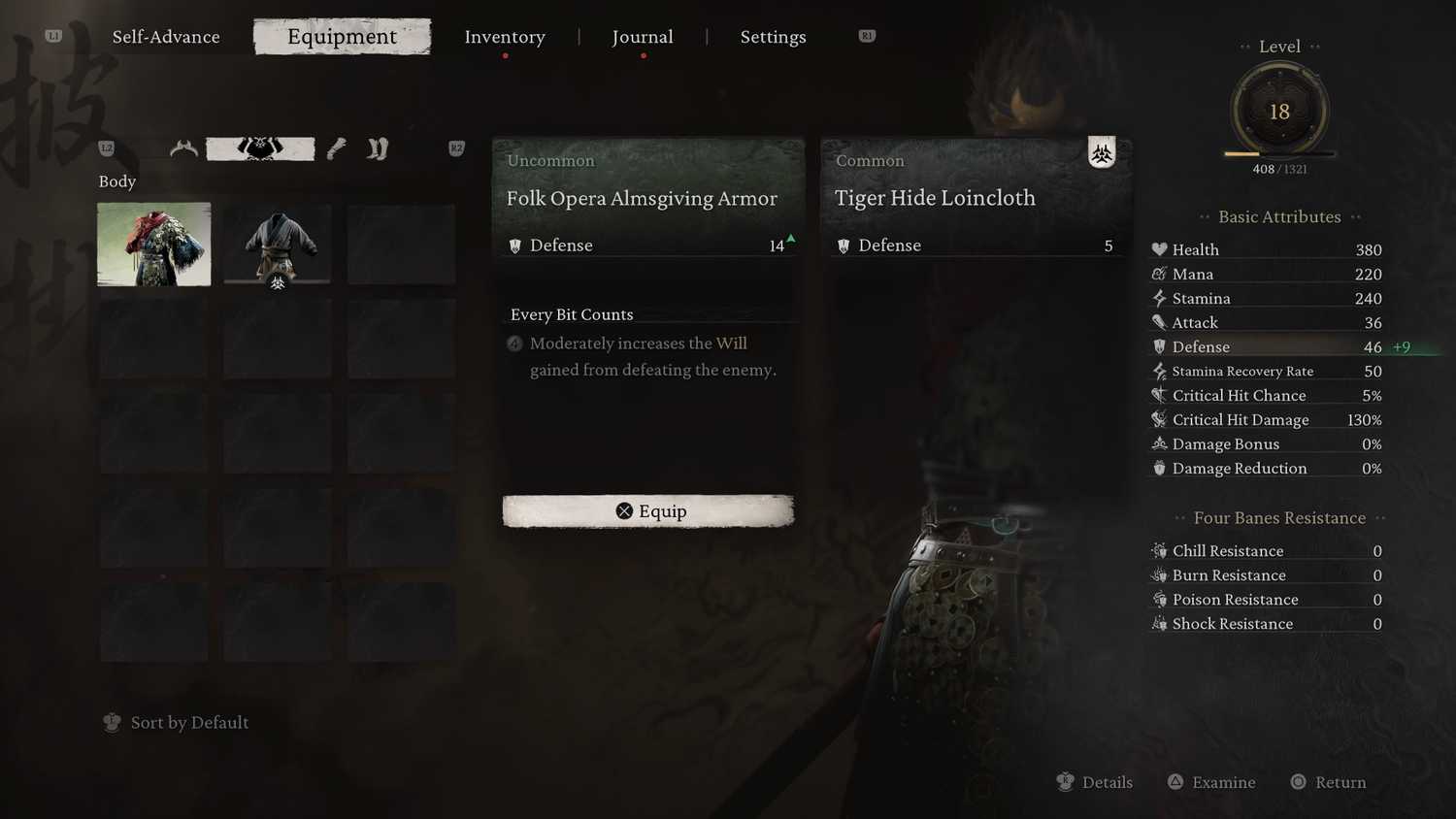
Task: Click the R1 next tab icon
Action: click(867, 36)
